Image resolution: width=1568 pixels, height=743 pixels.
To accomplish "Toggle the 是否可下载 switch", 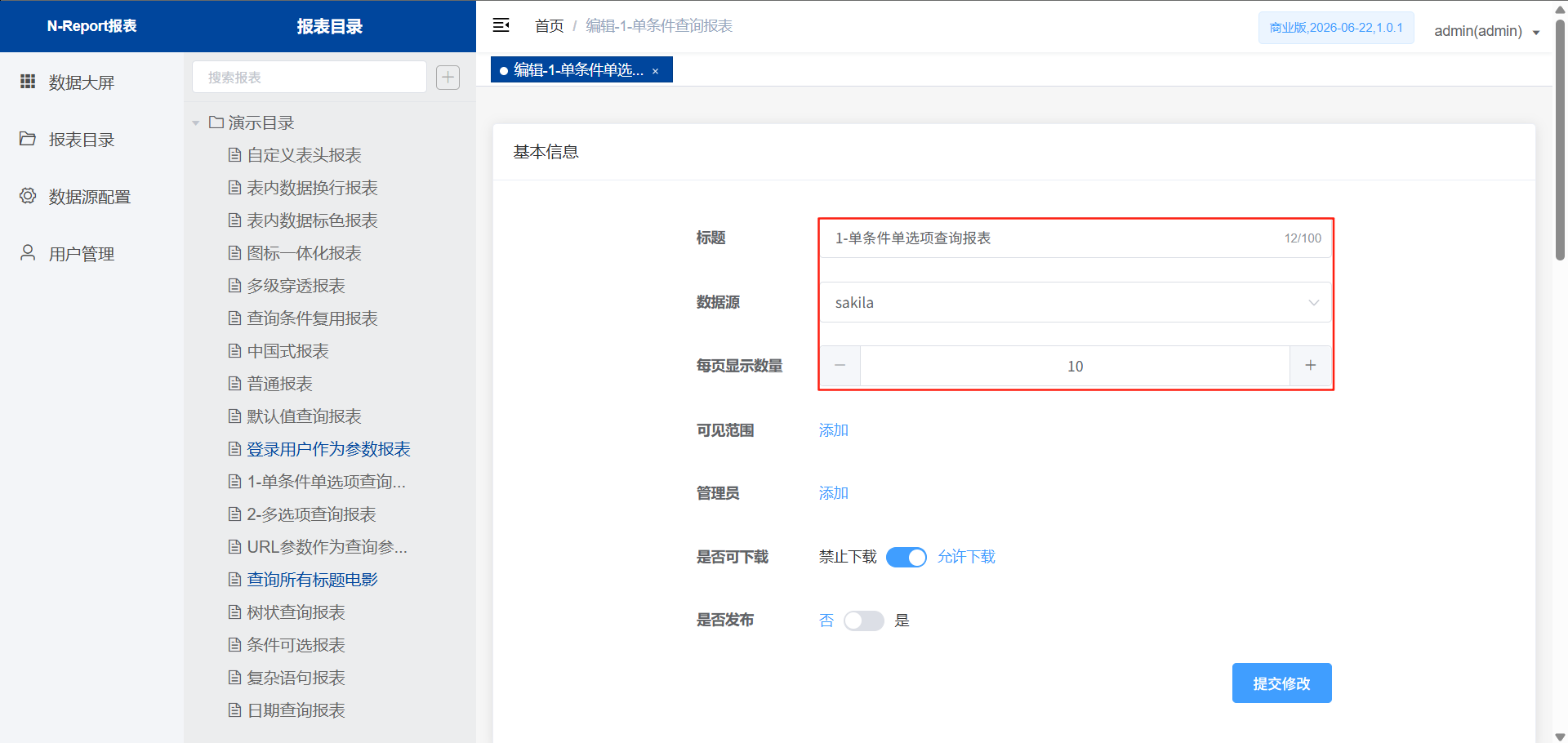I will (906, 557).
